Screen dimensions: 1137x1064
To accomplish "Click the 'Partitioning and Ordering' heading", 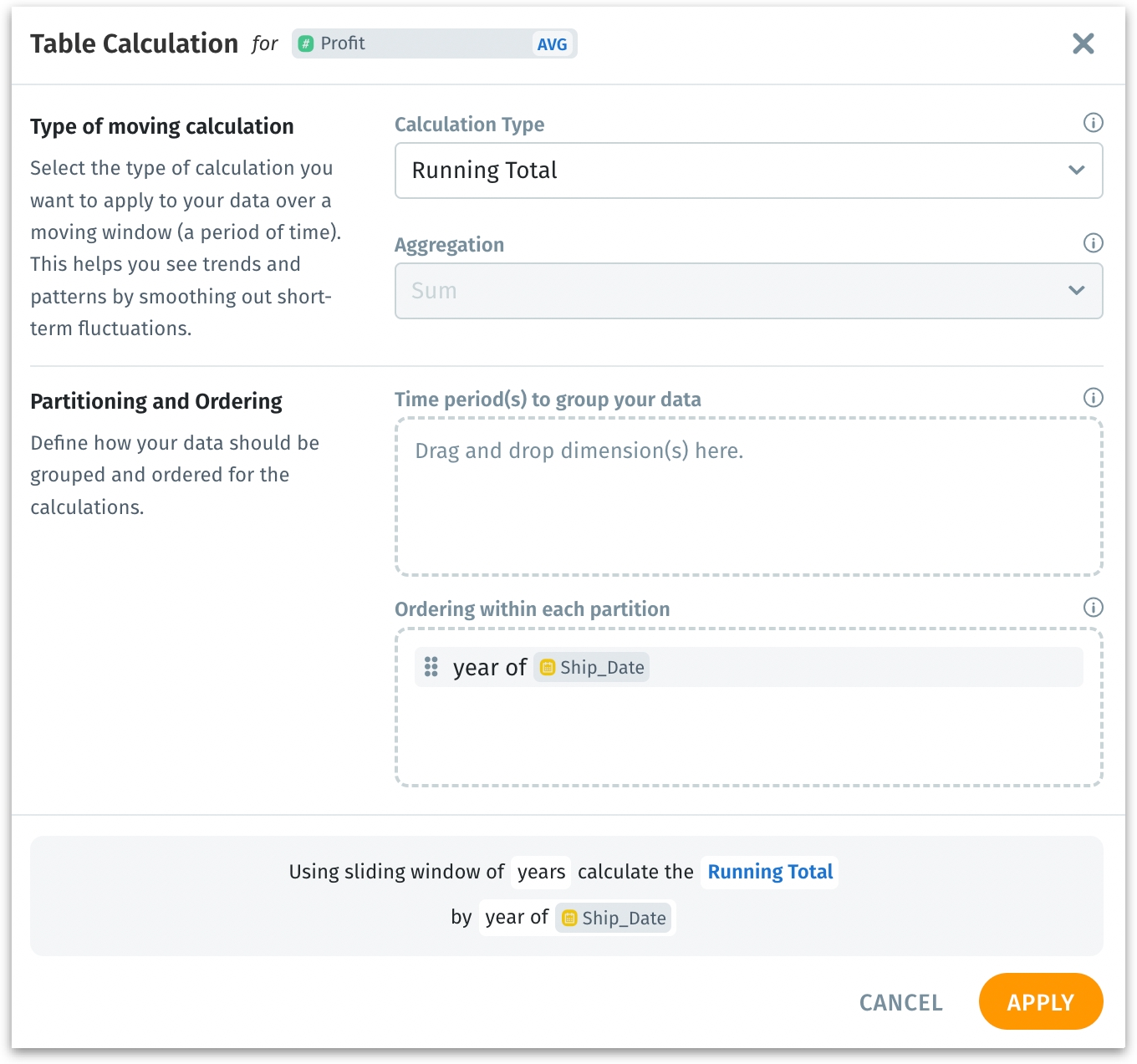I will click(x=156, y=401).
